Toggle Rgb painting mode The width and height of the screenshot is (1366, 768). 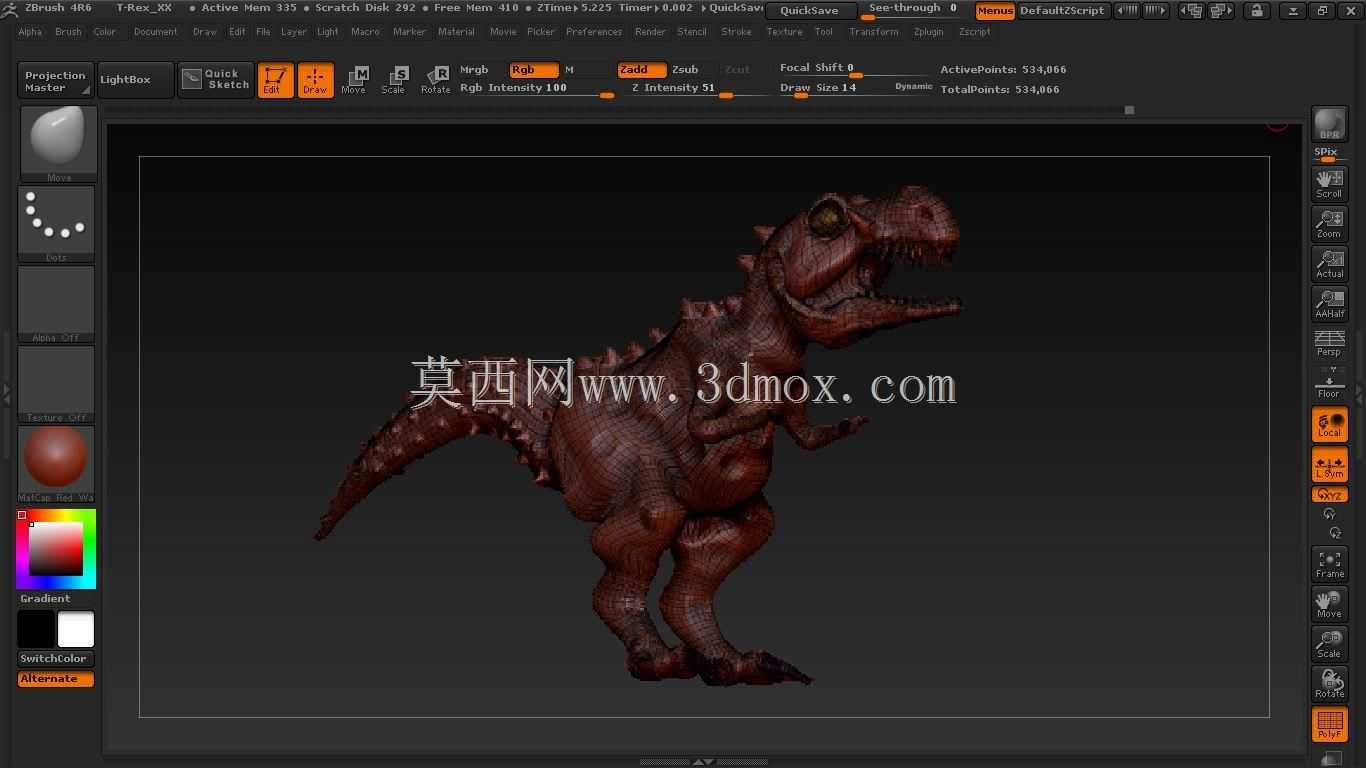[534, 70]
